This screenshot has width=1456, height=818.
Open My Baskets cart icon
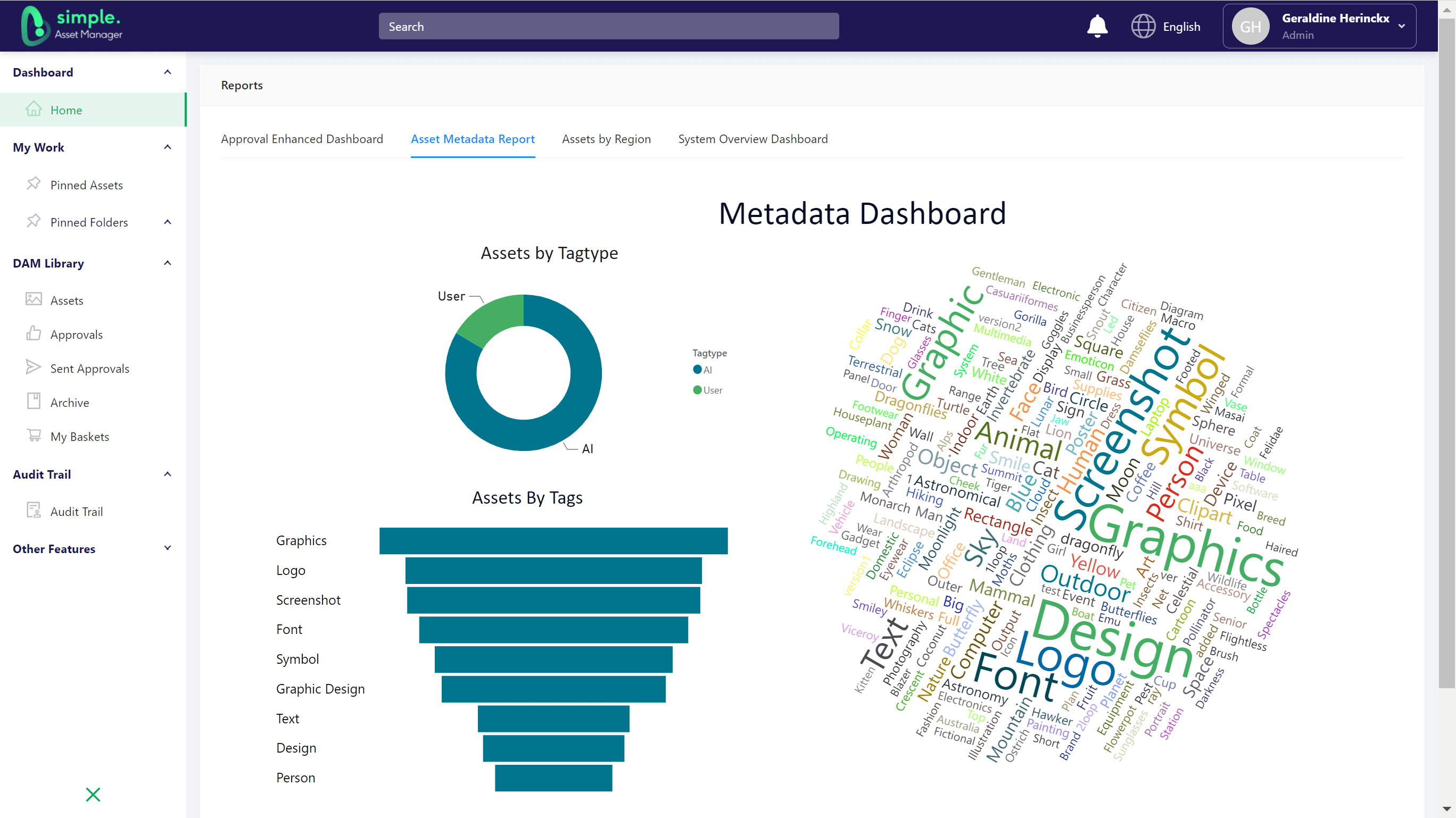(34, 436)
